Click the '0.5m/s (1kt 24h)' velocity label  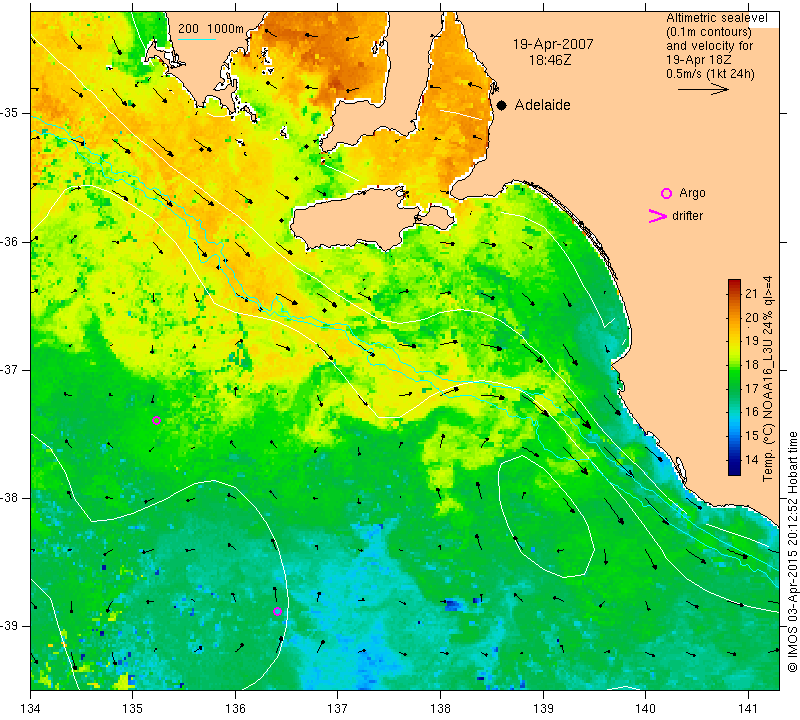tap(710, 73)
